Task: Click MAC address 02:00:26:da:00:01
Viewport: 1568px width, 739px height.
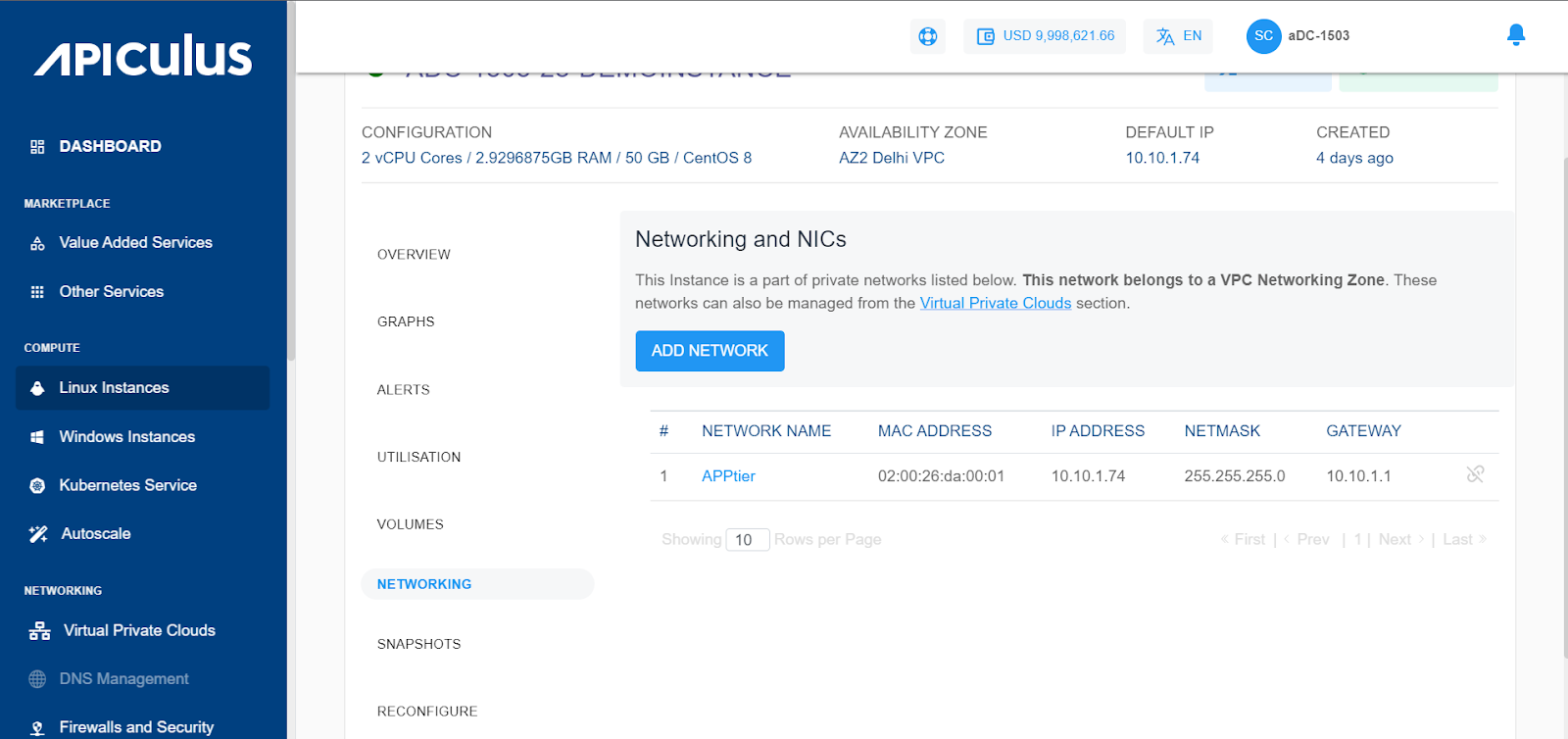Action: (941, 476)
